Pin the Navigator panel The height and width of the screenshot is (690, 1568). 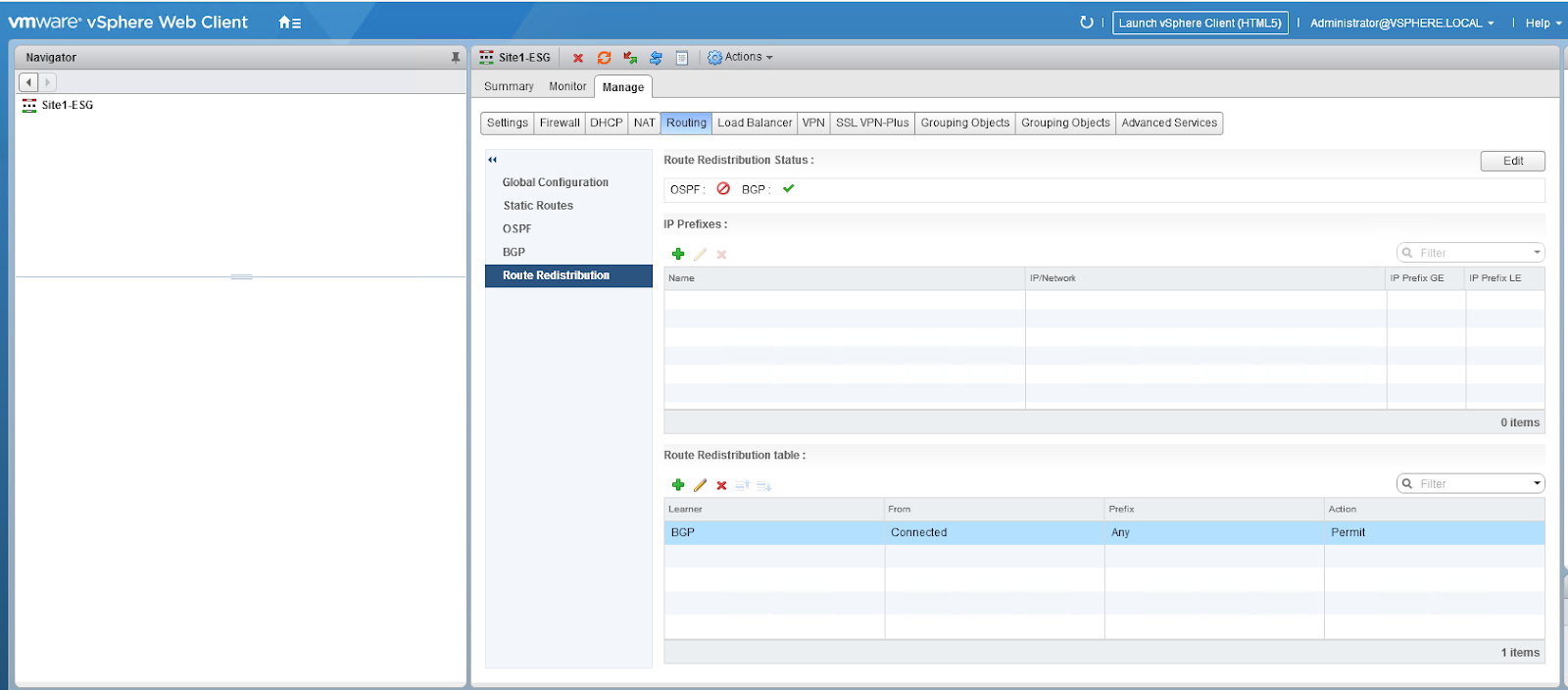[x=455, y=58]
